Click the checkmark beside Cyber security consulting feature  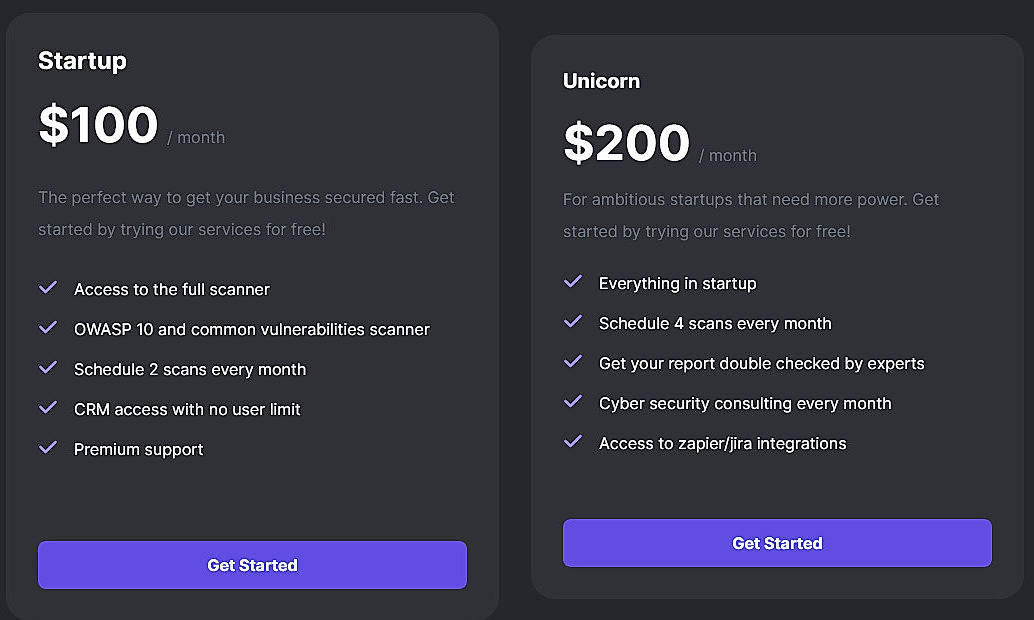(573, 402)
